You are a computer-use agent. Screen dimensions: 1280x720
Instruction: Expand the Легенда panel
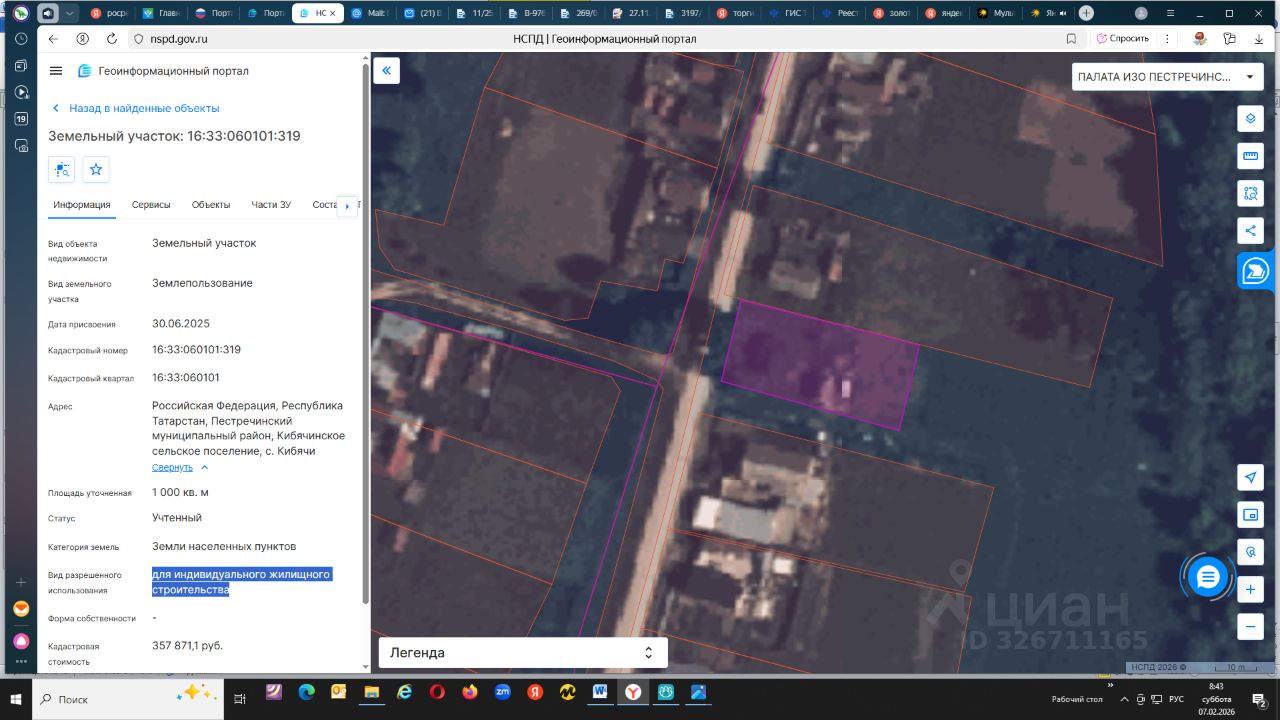pyautogui.click(x=522, y=653)
